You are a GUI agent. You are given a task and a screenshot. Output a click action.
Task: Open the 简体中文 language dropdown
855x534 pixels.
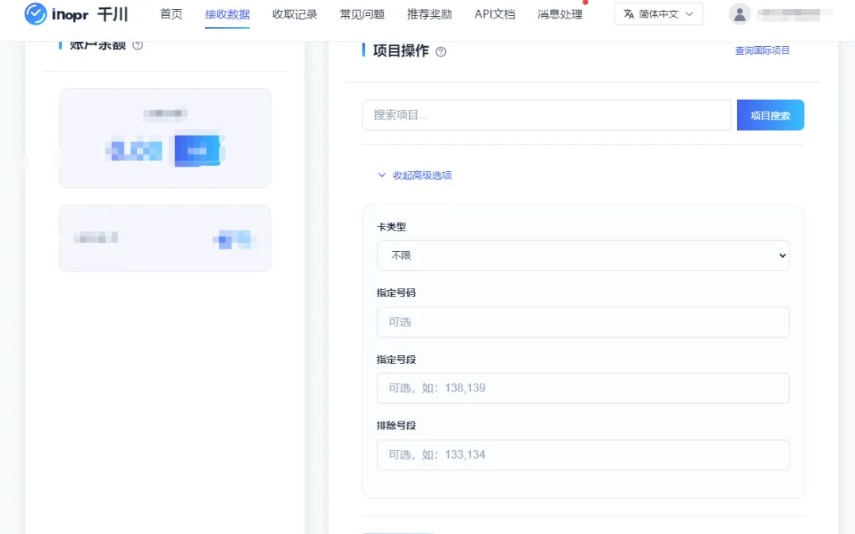coord(658,14)
